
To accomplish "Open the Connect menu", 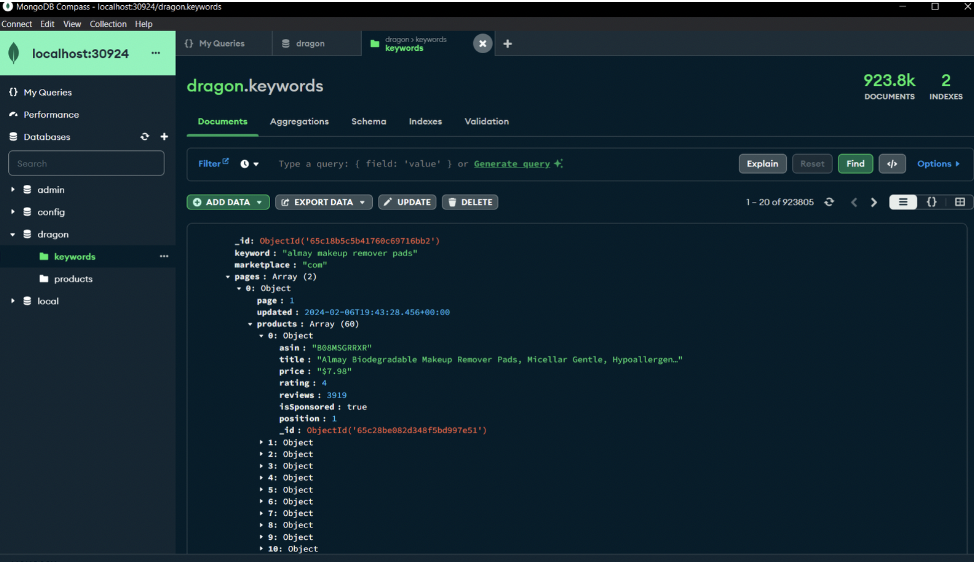I will pos(17,24).
